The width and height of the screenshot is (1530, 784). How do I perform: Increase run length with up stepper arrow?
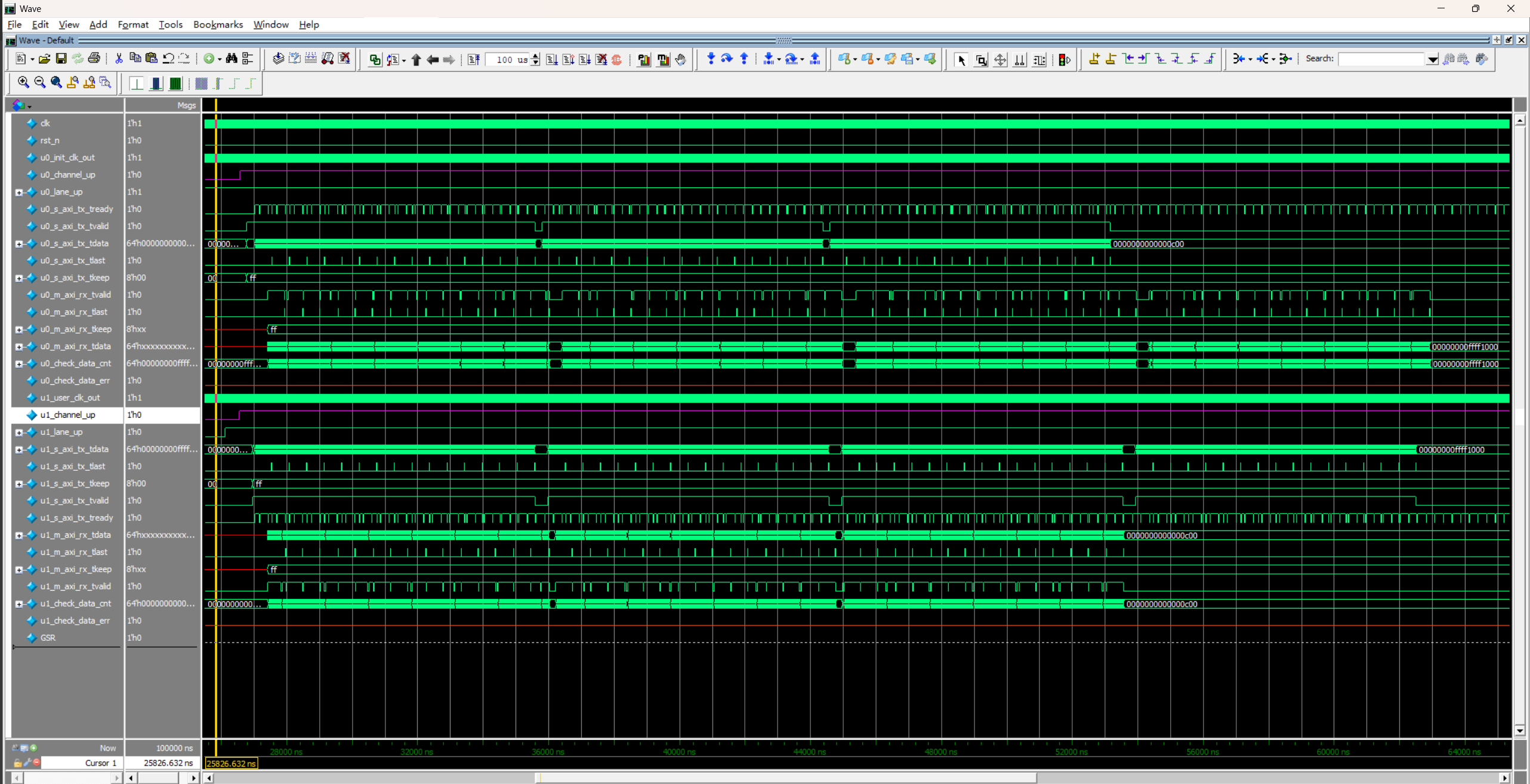point(536,56)
